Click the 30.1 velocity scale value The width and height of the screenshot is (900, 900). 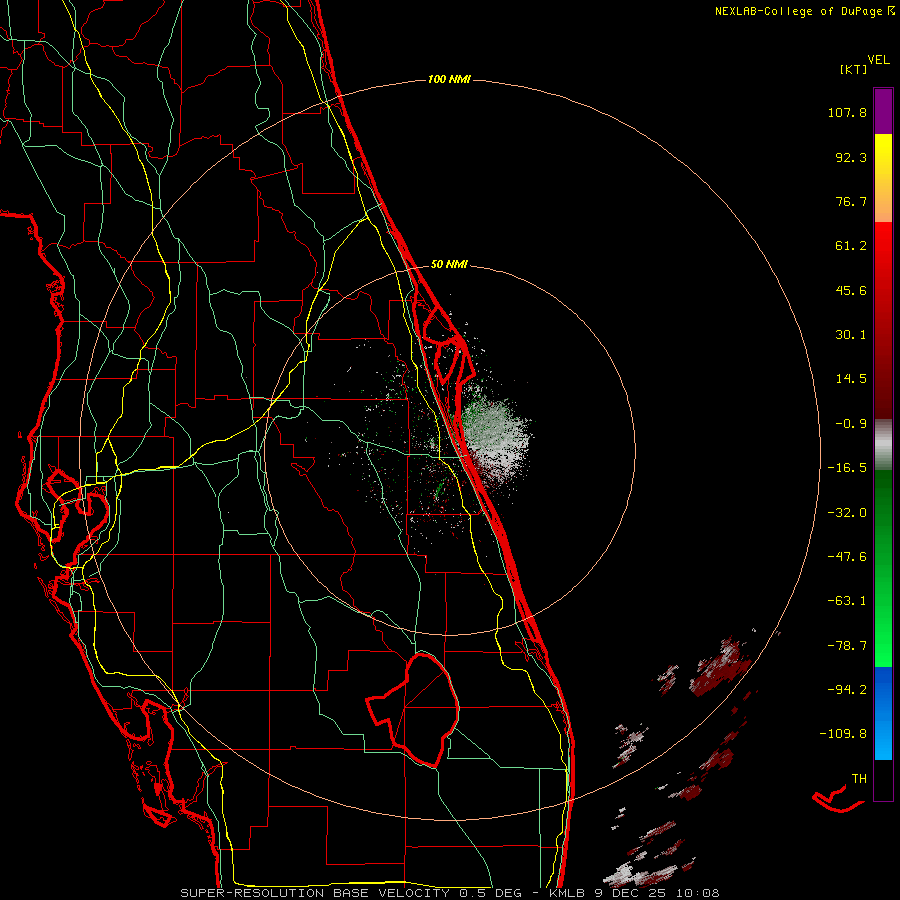pos(851,335)
